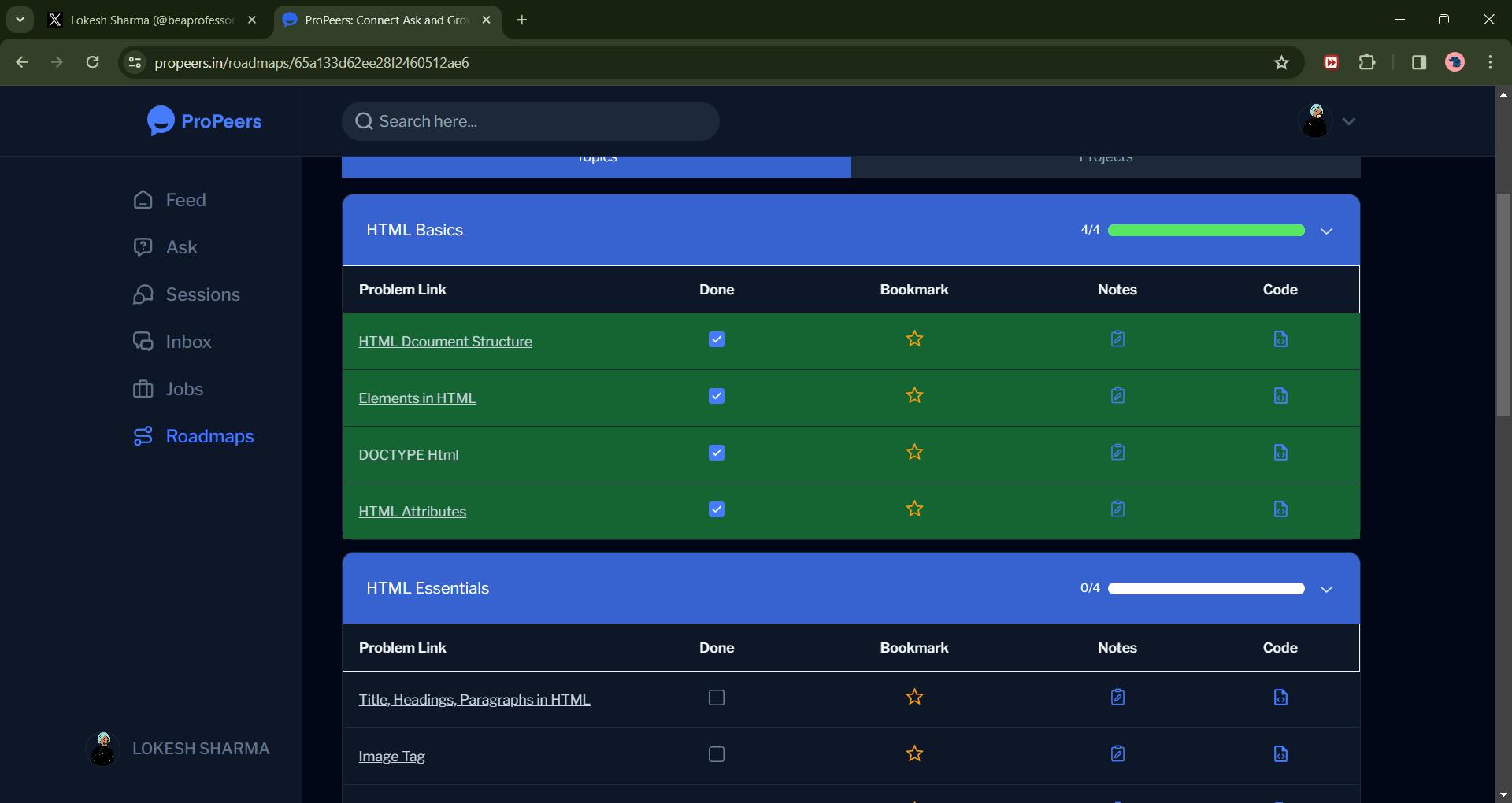Viewport: 1512px width, 803px height.
Task: Open the Image Tag link
Action: (391, 757)
